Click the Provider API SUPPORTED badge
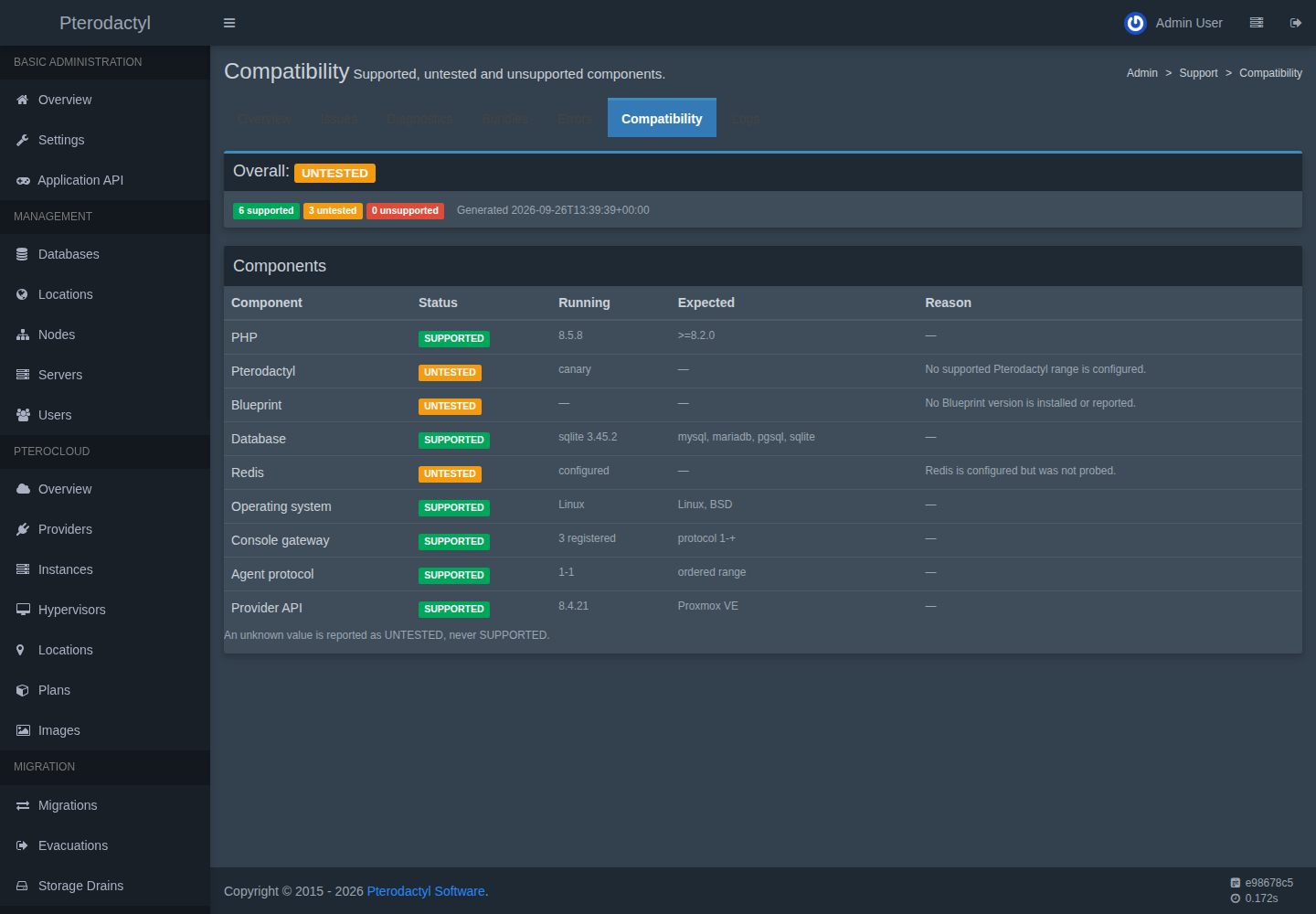1316x914 pixels. pos(454,610)
